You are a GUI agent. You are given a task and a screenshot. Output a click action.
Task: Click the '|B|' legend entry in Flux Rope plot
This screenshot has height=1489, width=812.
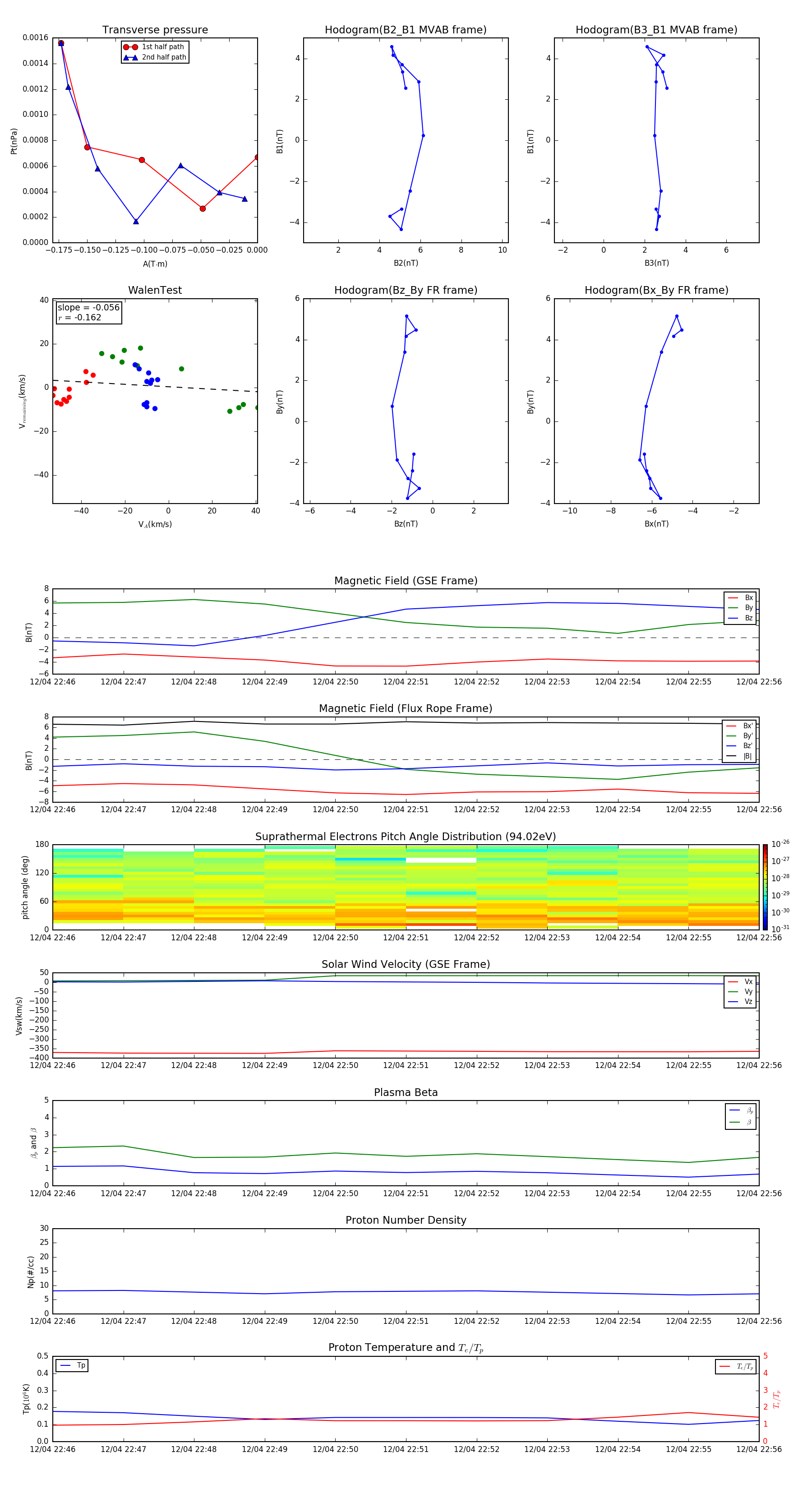pos(739,756)
